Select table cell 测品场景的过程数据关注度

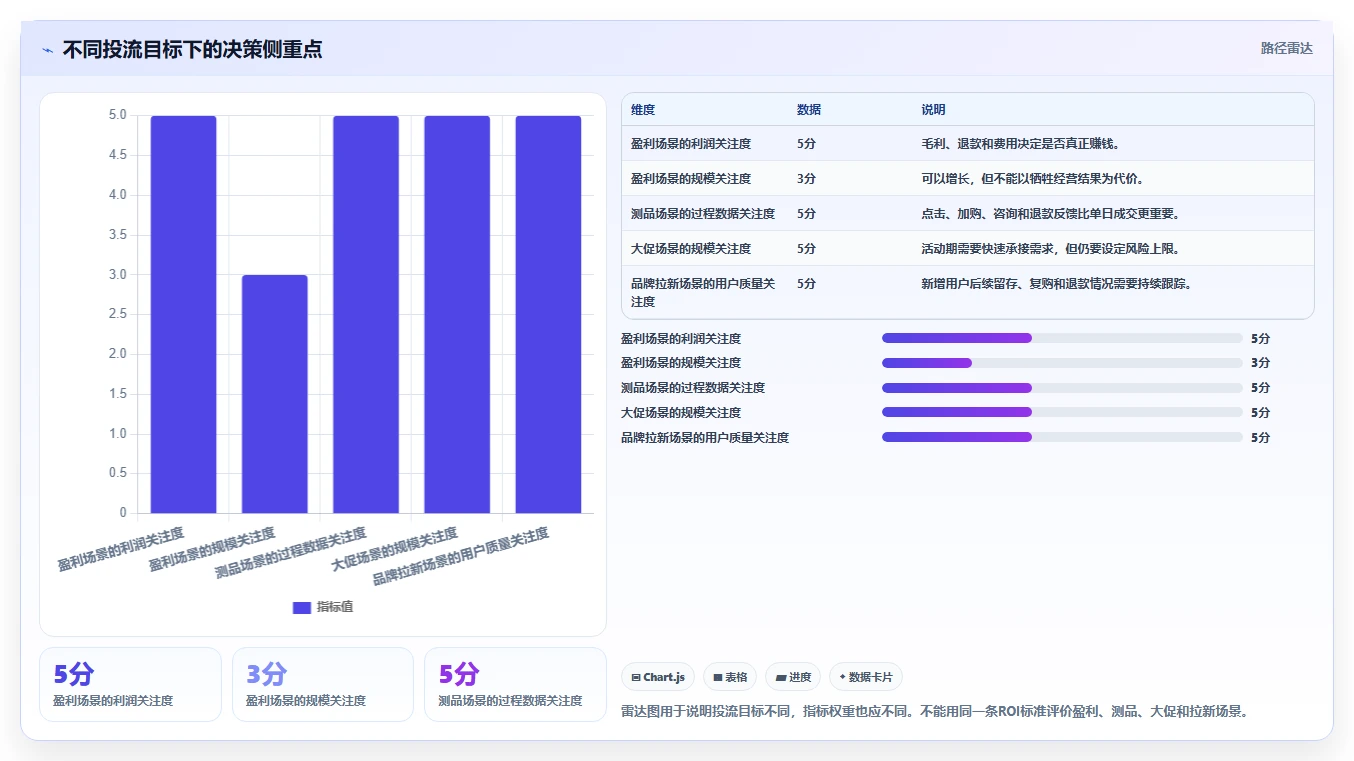(703, 214)
